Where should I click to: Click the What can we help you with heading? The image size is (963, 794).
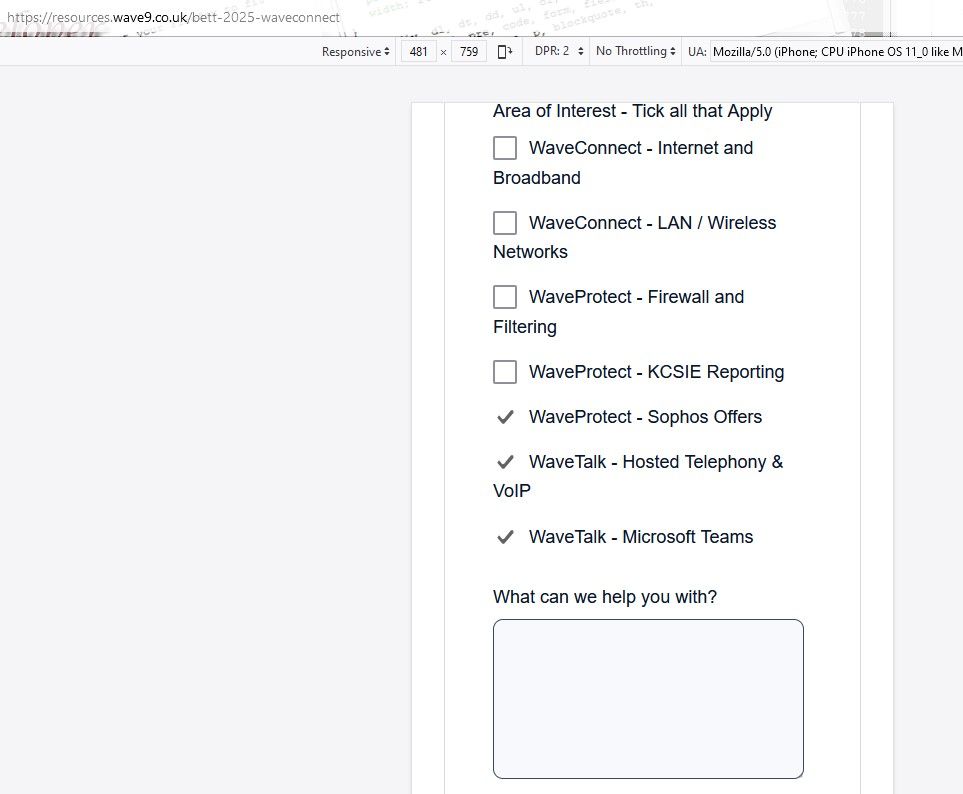tap(603, 597)
